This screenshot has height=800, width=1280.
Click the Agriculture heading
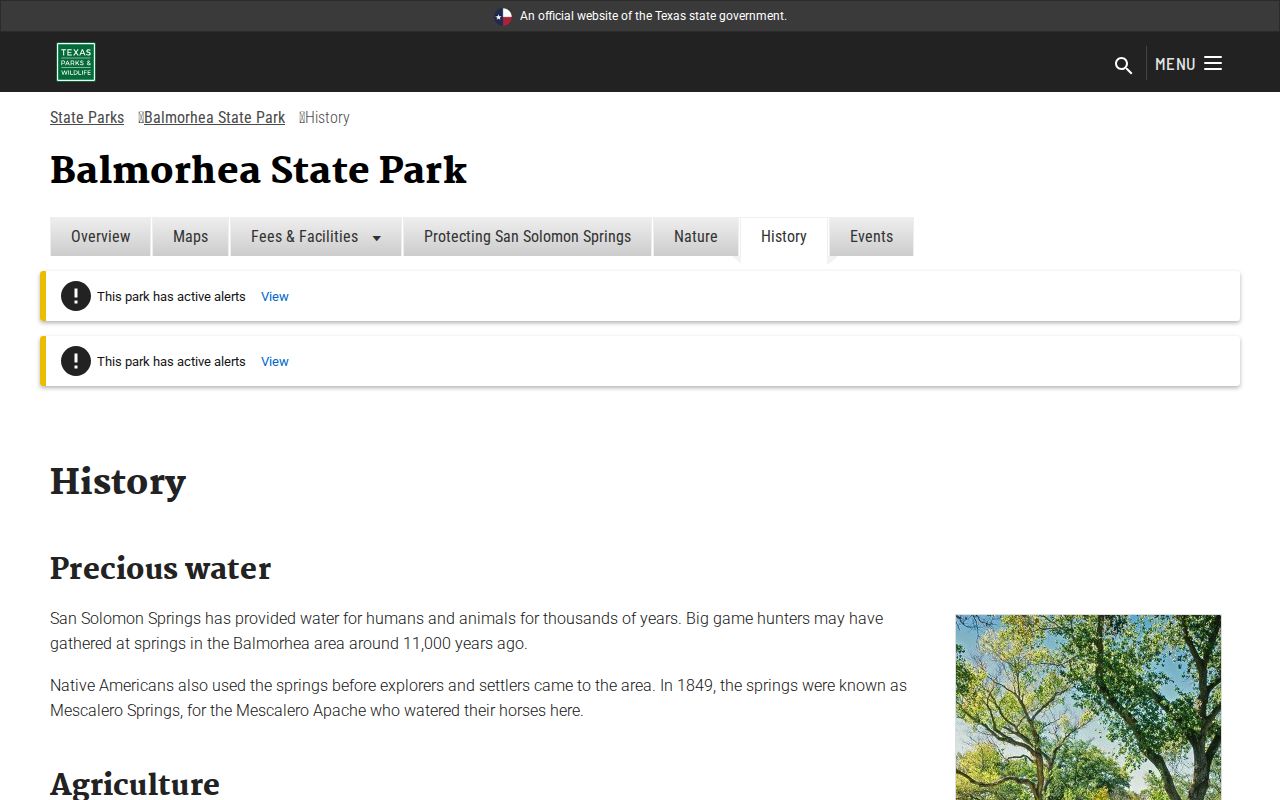135,783
